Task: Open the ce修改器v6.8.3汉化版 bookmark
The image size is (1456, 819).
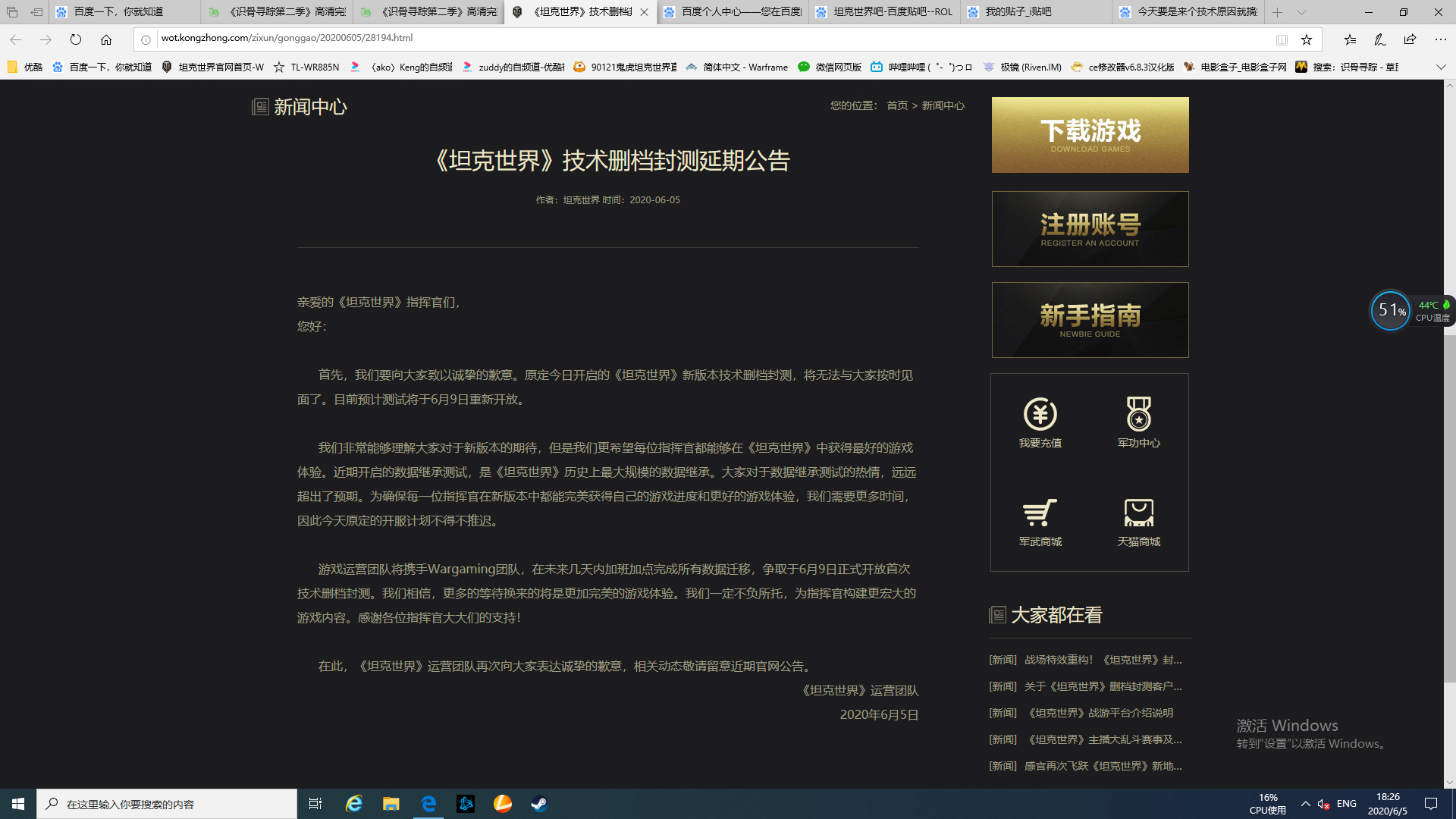Action: tap(1122, 67)
